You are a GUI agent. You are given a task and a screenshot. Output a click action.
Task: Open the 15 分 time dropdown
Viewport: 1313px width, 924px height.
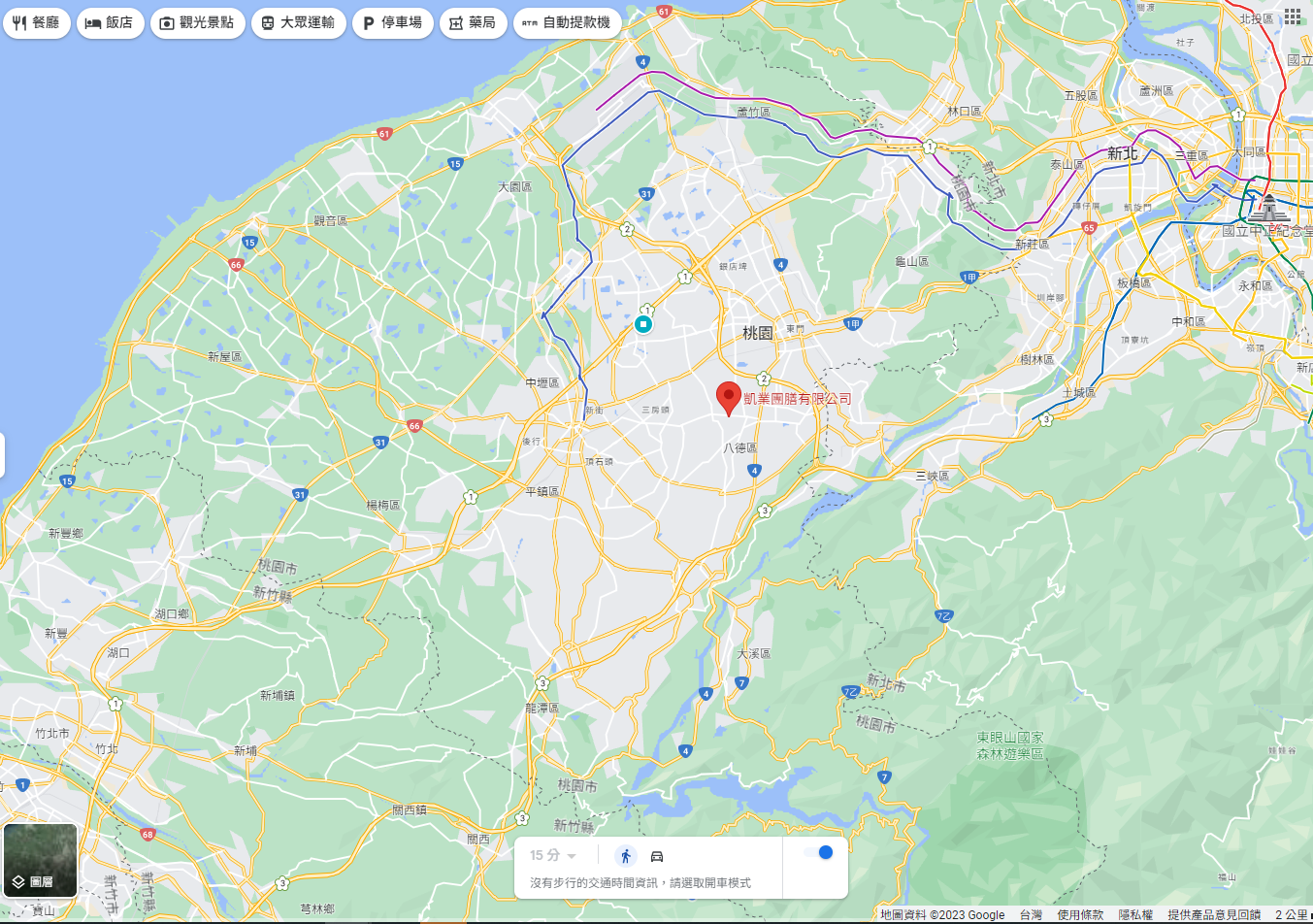click(x=553, y=855)
